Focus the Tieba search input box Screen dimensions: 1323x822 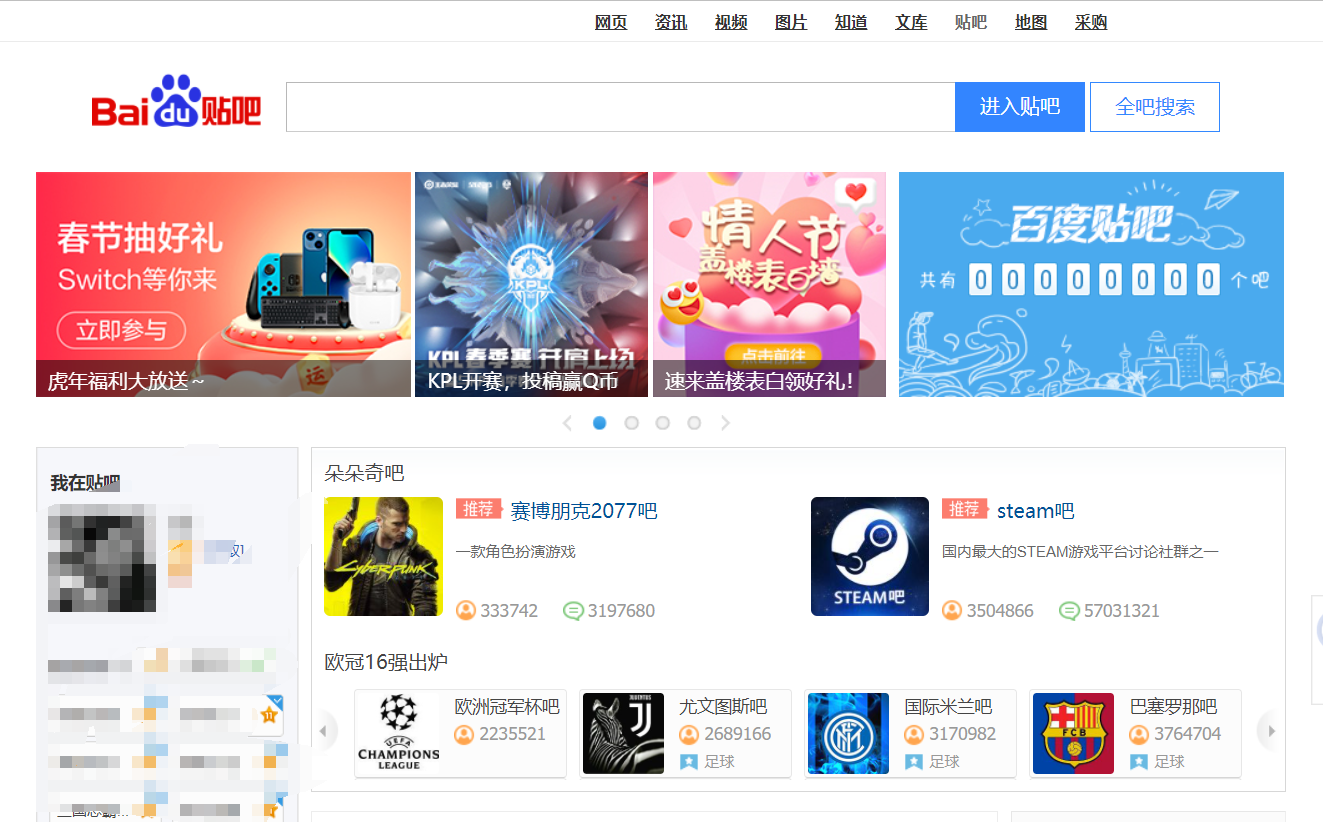pos(620,107)
